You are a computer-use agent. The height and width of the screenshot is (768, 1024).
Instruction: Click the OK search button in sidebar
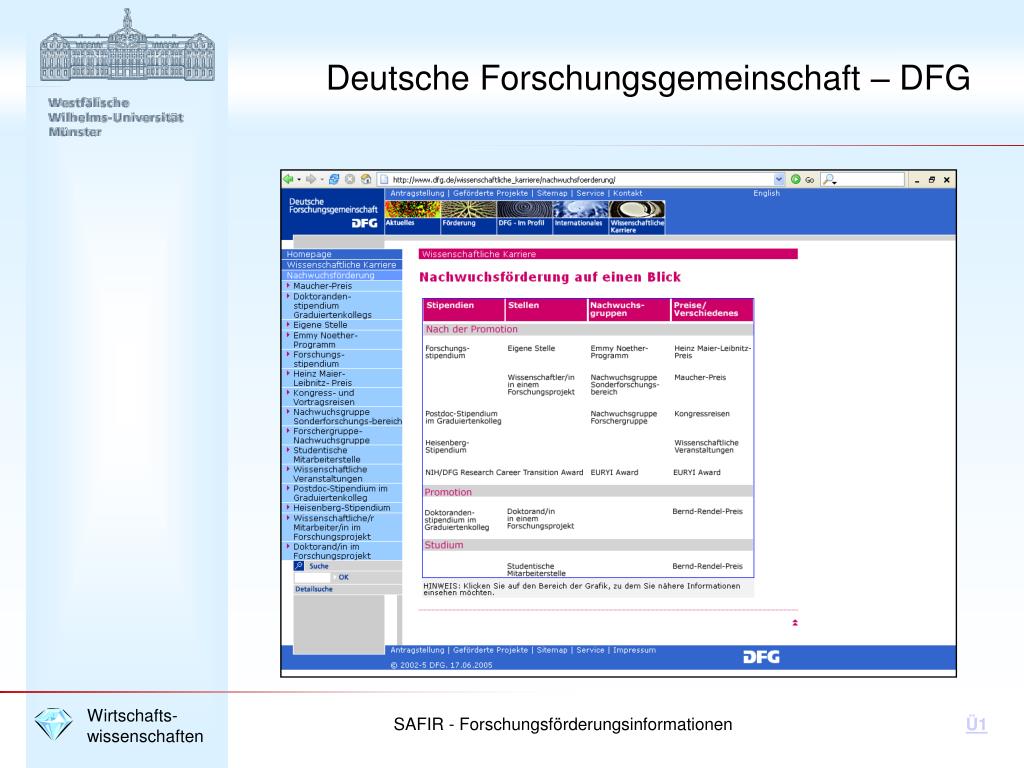pos(344,577)
